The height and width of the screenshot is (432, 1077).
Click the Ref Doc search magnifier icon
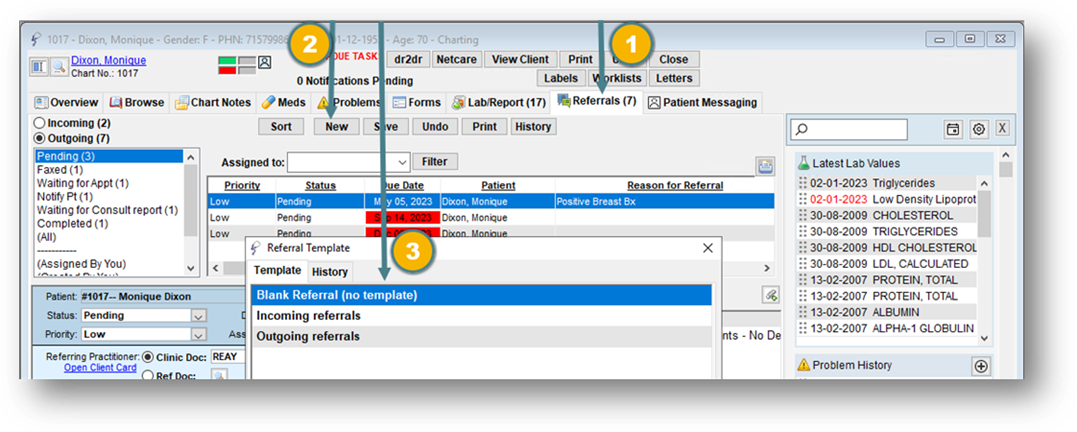(219, 375)
